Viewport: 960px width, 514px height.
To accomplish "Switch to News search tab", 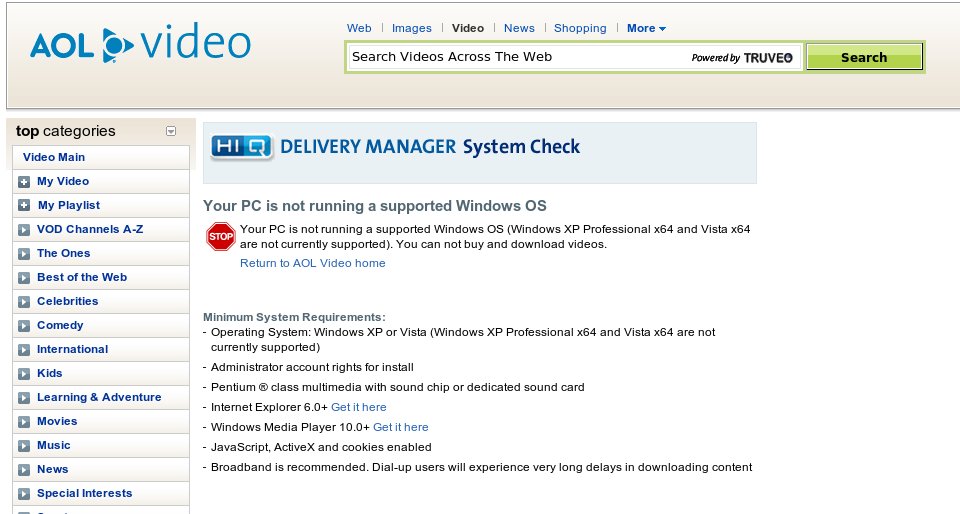I will point(519,28).
